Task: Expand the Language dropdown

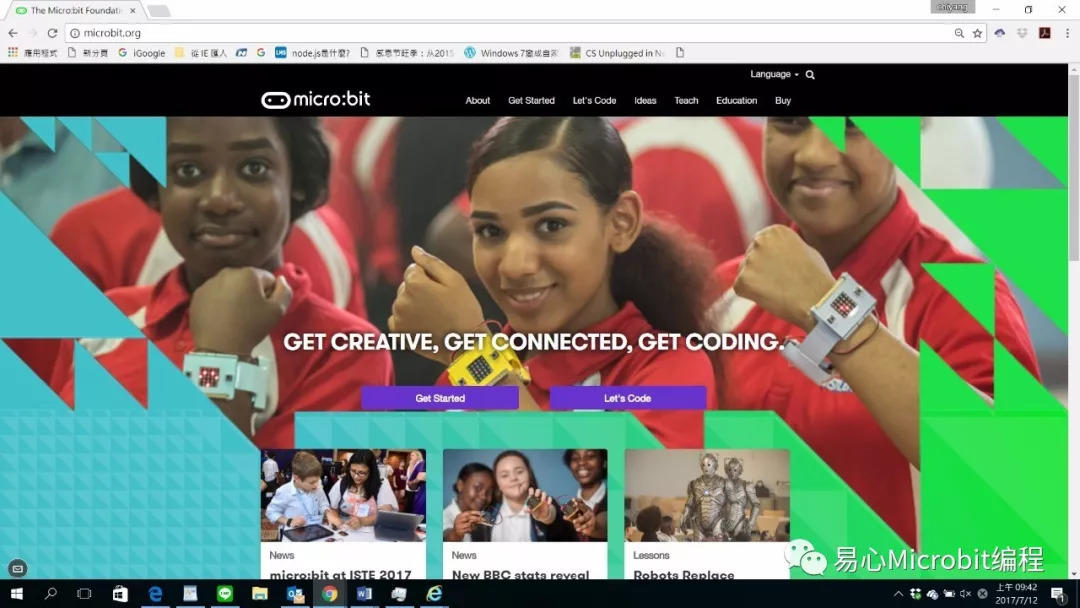Action: click(774, 74)
